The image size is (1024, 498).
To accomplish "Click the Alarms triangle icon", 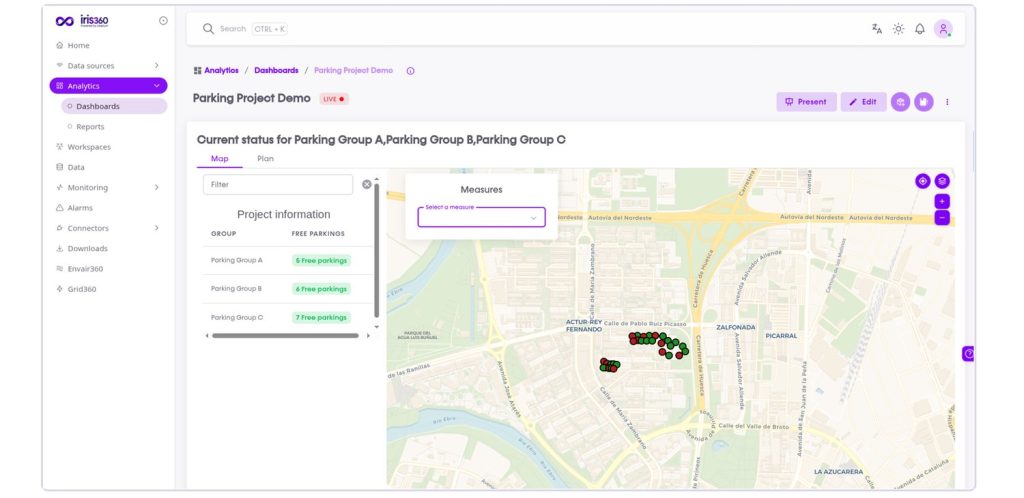I will 59,208.
